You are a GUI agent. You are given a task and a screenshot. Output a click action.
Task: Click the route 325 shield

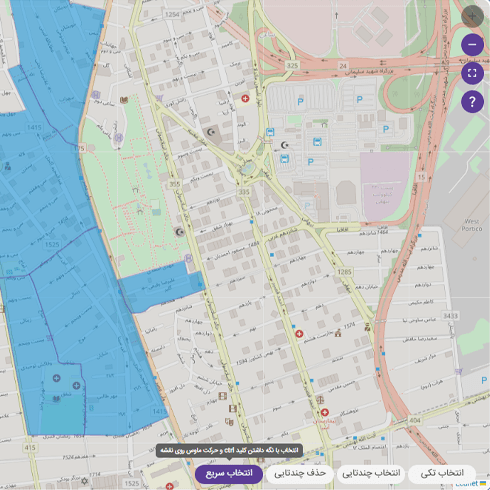(x=292, y=66)
